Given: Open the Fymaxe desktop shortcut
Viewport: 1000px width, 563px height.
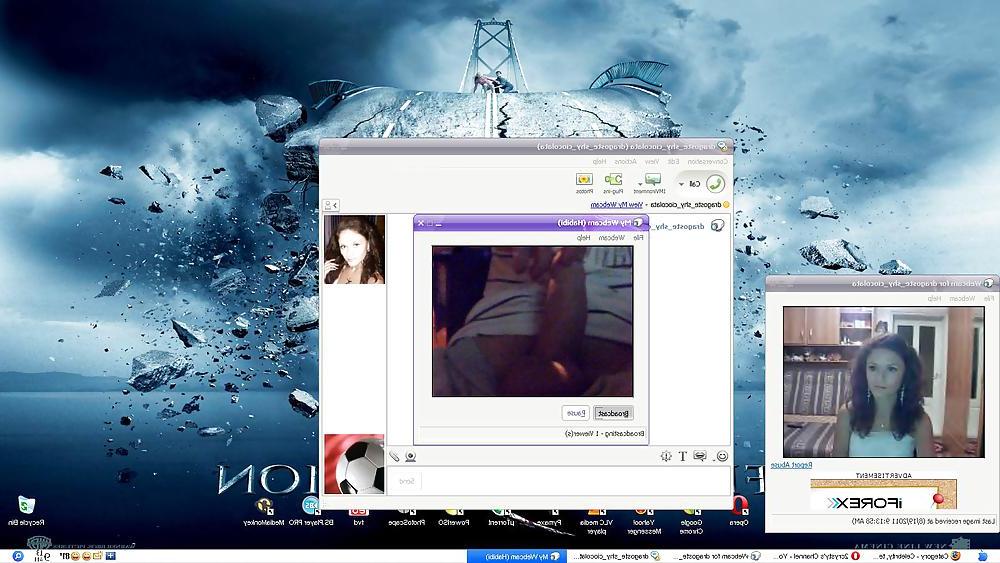Looking at the screenshot, I should 548,516.
